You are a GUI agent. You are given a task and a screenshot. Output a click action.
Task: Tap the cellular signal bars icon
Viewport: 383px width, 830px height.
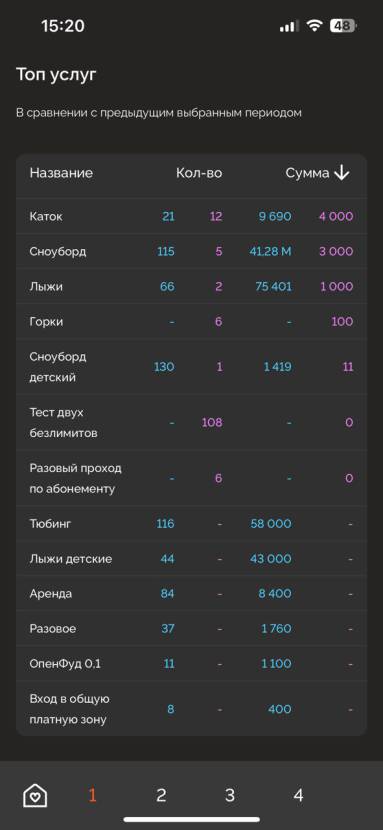[x=289, y=26]
